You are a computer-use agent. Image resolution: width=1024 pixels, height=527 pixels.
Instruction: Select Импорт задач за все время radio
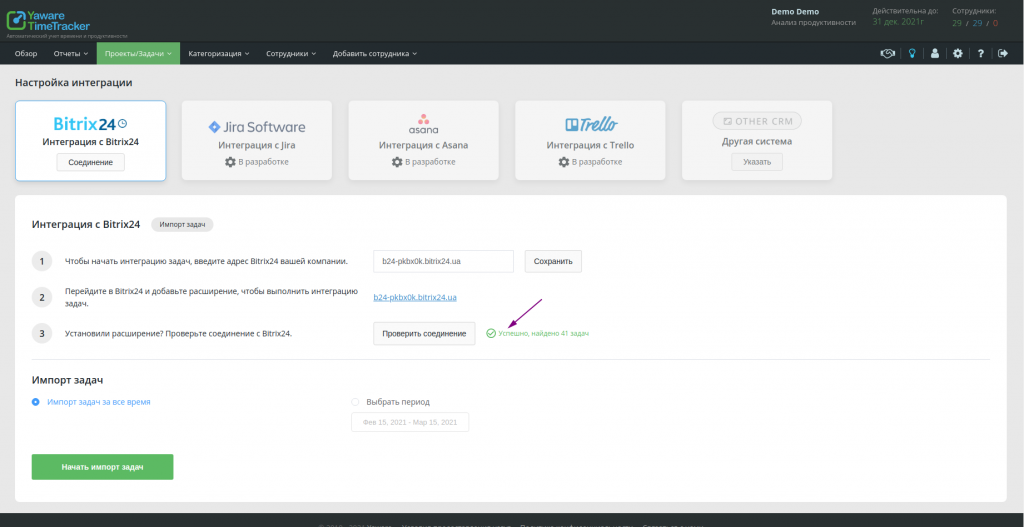[36, 402]
